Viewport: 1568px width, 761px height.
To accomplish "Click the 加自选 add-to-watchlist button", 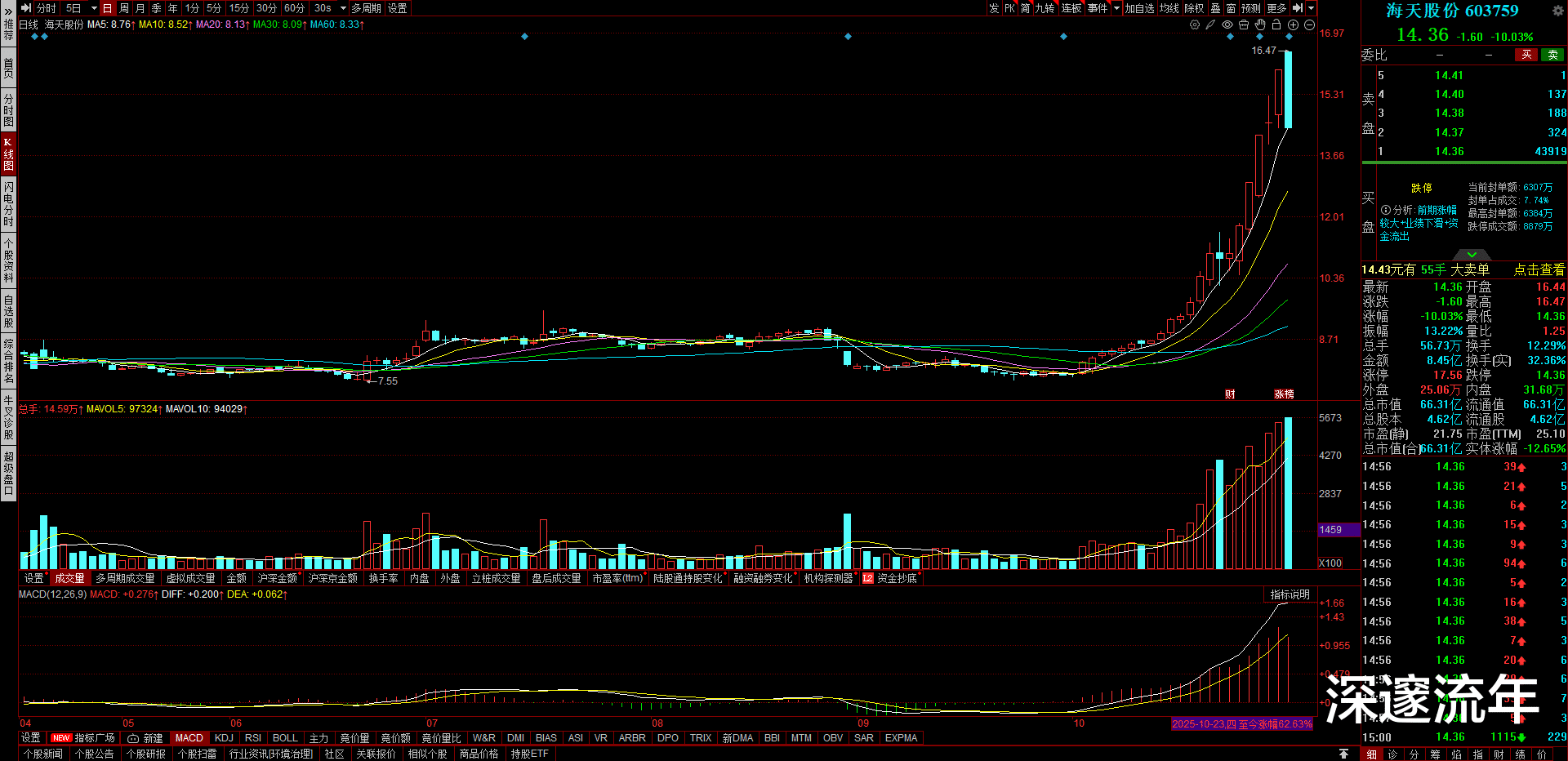I will [x=1139, y=8].
